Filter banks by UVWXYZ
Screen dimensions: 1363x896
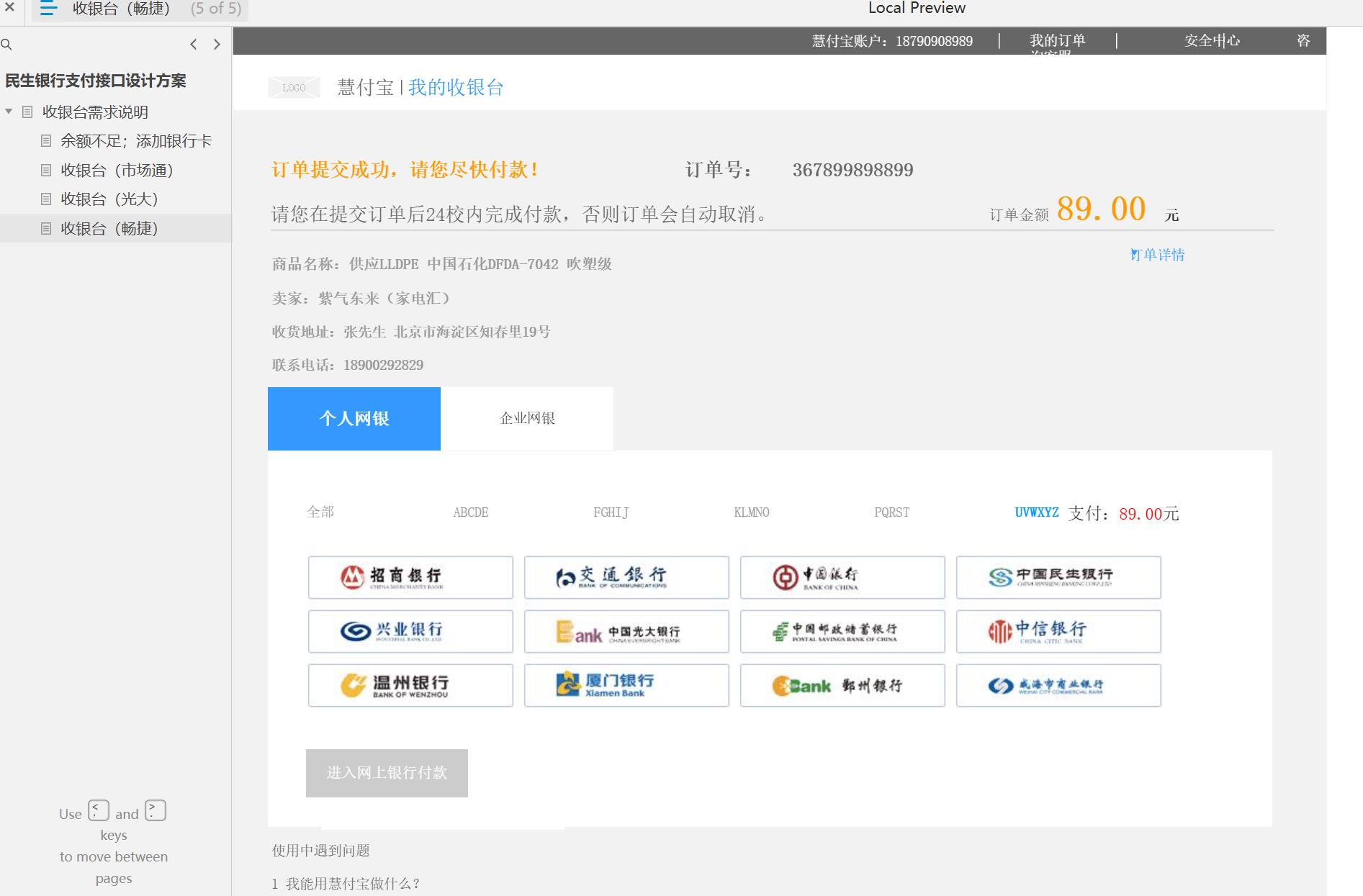(x=1037, y=512)
